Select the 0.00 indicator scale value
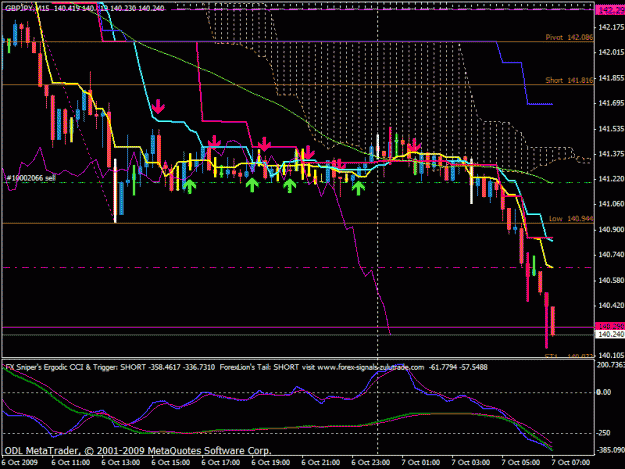 (x=603, y=392)
